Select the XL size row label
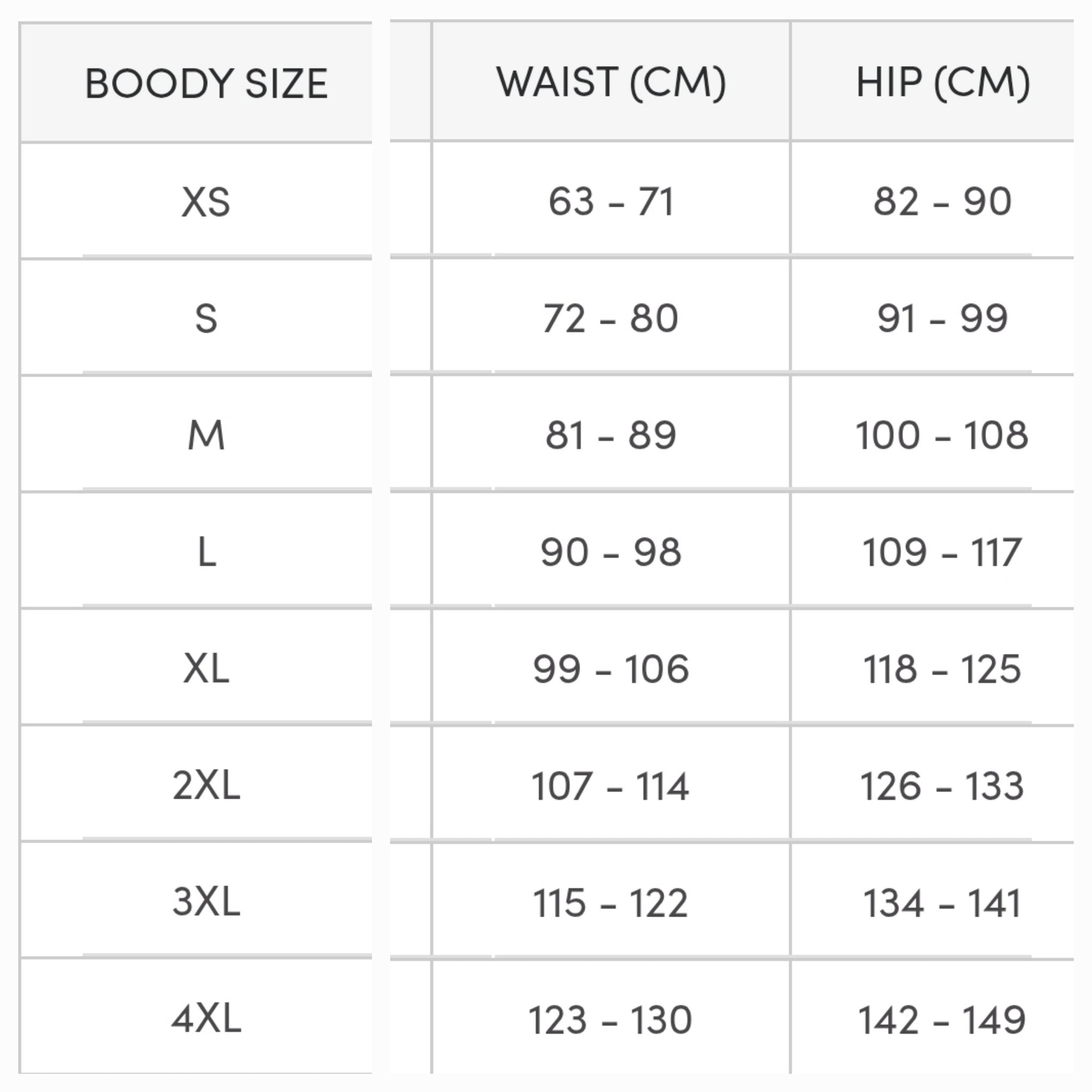 tap(206, 669)
